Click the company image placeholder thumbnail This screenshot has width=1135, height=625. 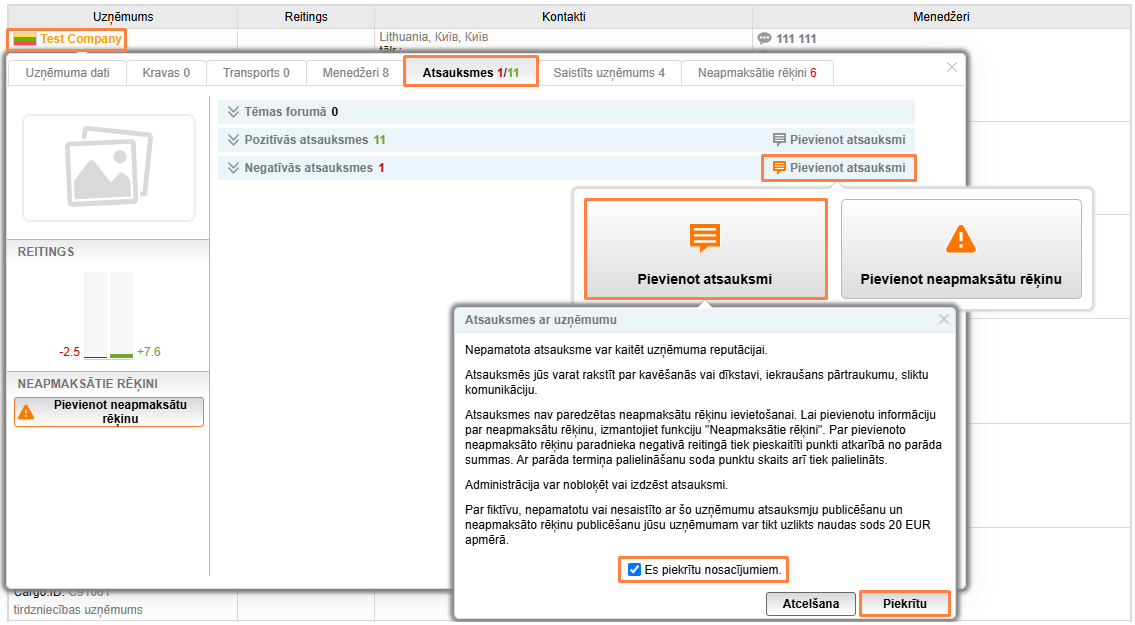[109, 168]
